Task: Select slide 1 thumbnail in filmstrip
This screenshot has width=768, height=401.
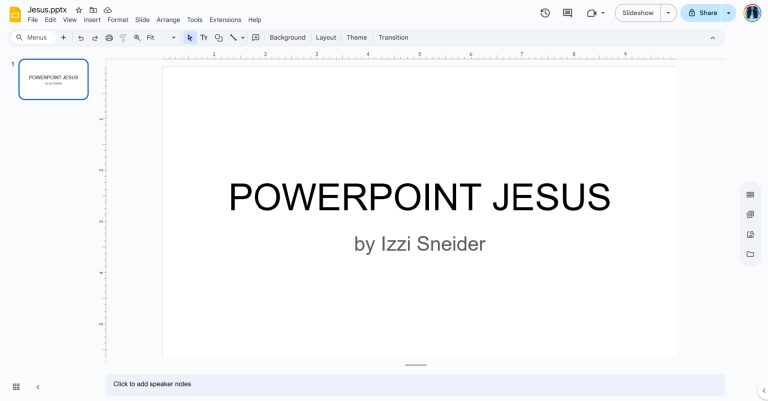Action: 53,79
